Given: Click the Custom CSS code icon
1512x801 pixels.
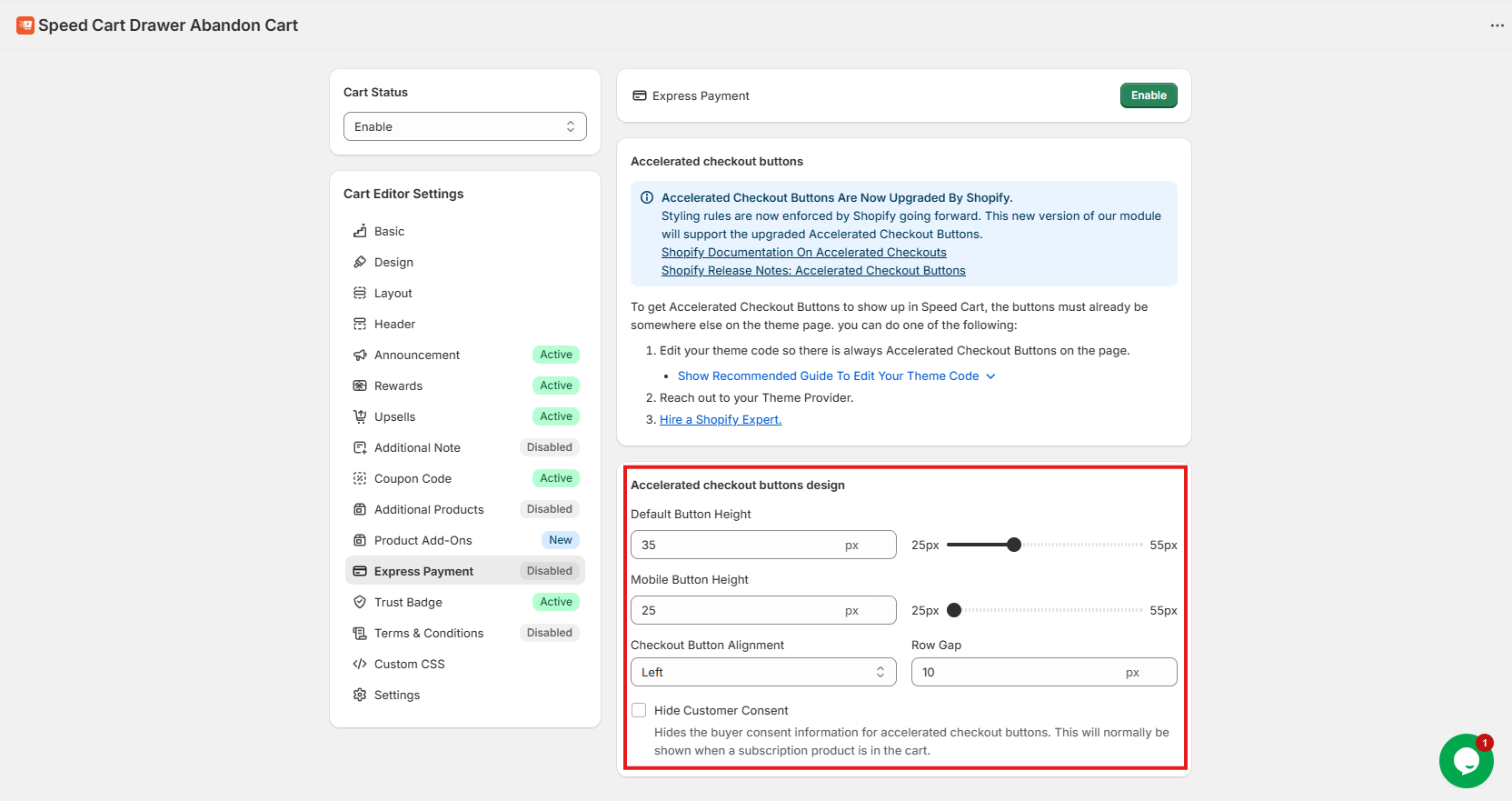Looking at the screenshot, I should (x=360, y=664).
